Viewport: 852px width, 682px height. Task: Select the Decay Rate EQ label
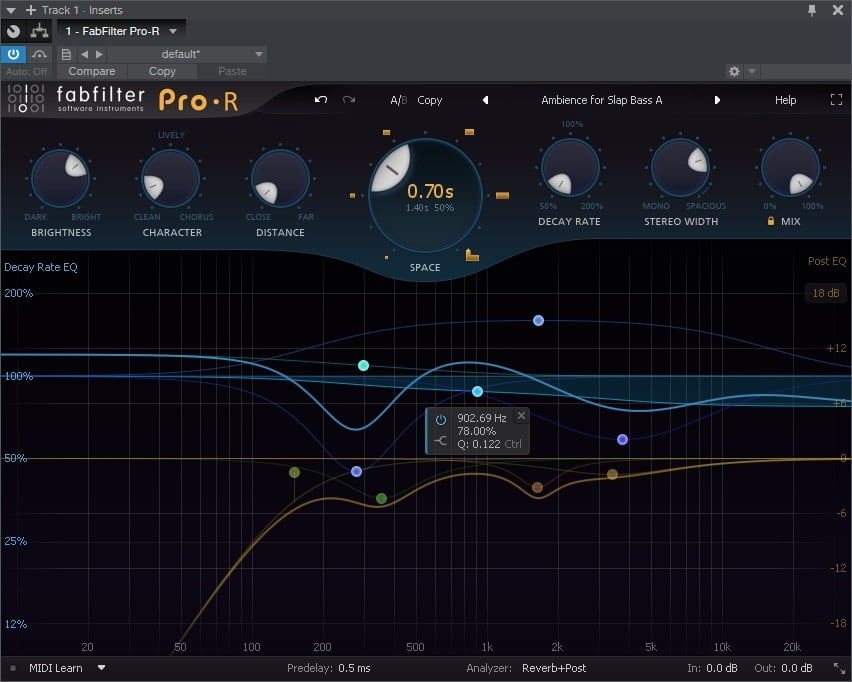pos(41,267)
